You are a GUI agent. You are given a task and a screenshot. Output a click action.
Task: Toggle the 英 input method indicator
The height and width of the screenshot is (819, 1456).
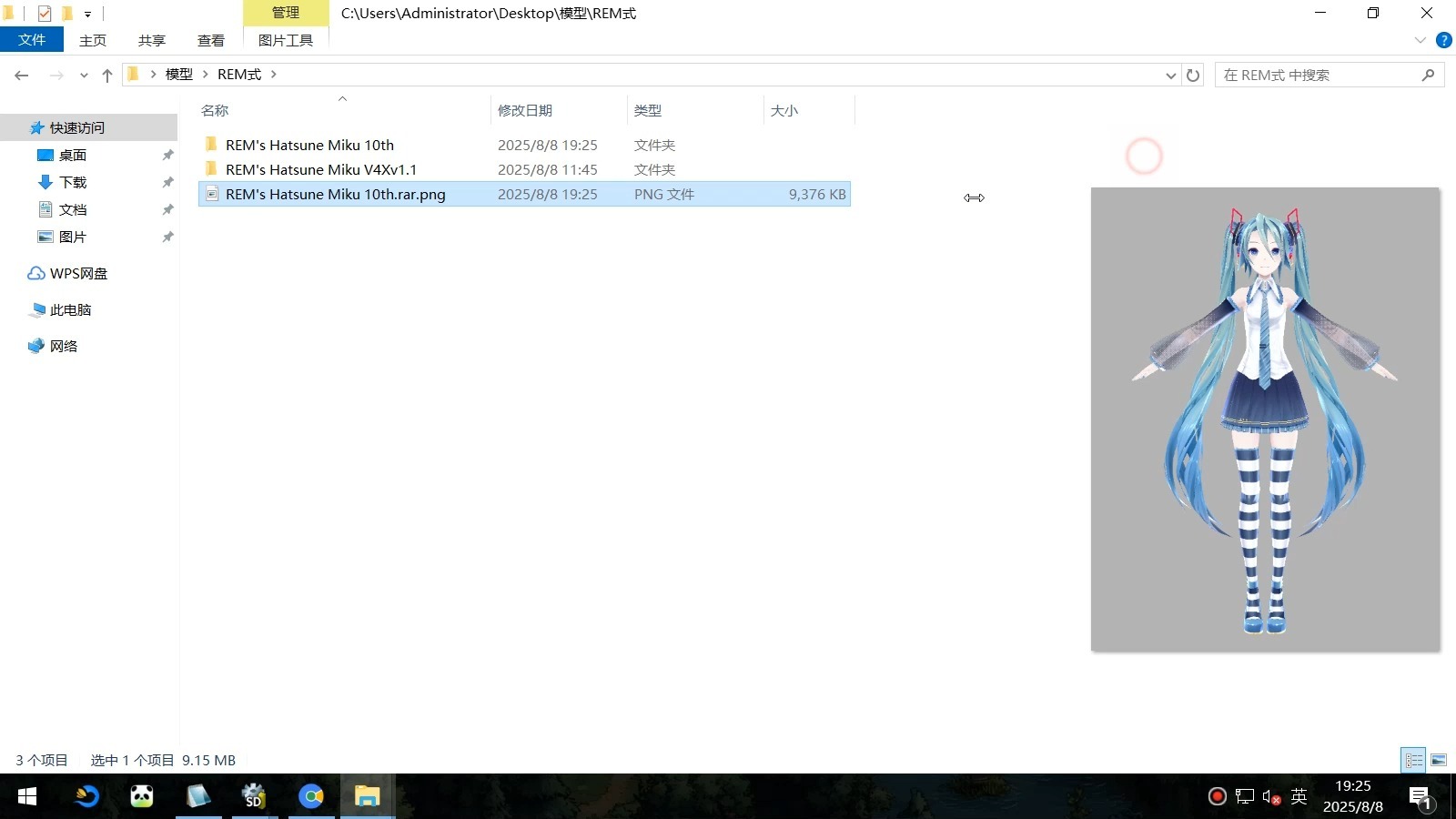1299,796
